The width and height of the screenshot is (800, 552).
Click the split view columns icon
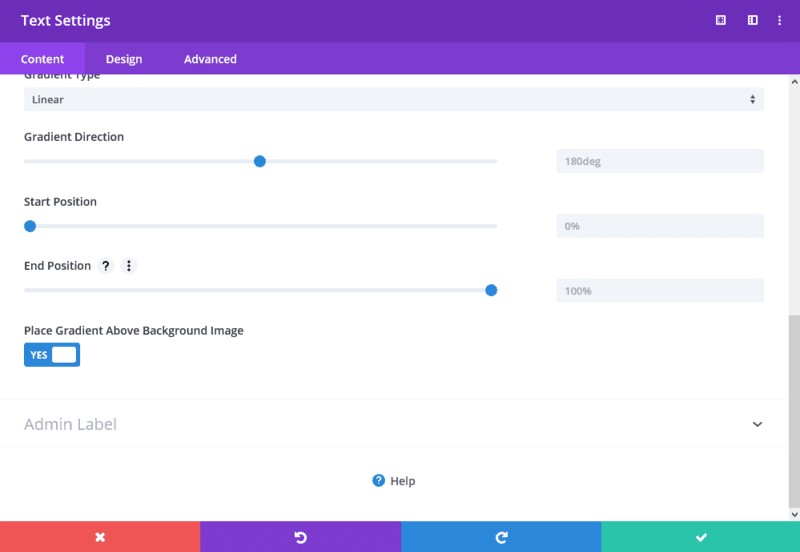(x=752, y=20)
